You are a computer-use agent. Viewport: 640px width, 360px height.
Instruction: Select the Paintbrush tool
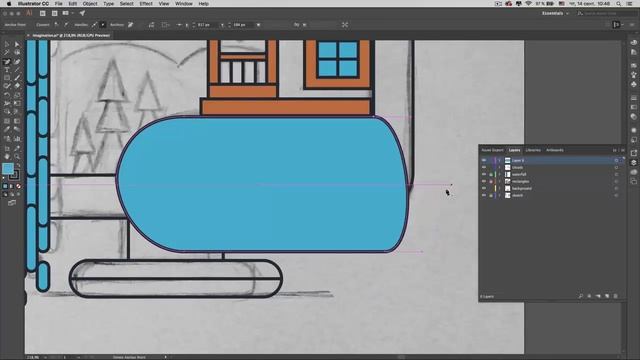[17, 78]
